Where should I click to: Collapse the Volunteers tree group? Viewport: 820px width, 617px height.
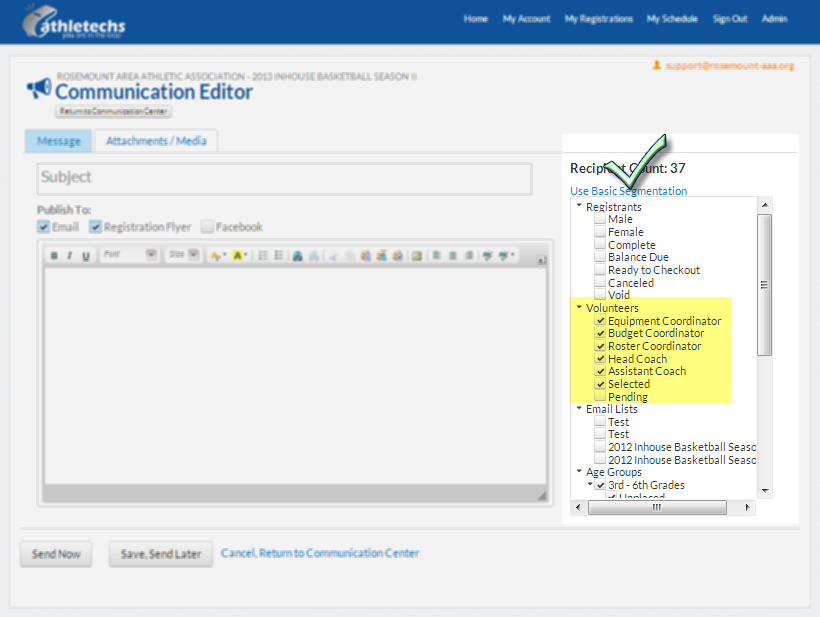click(x=579, y=307)
